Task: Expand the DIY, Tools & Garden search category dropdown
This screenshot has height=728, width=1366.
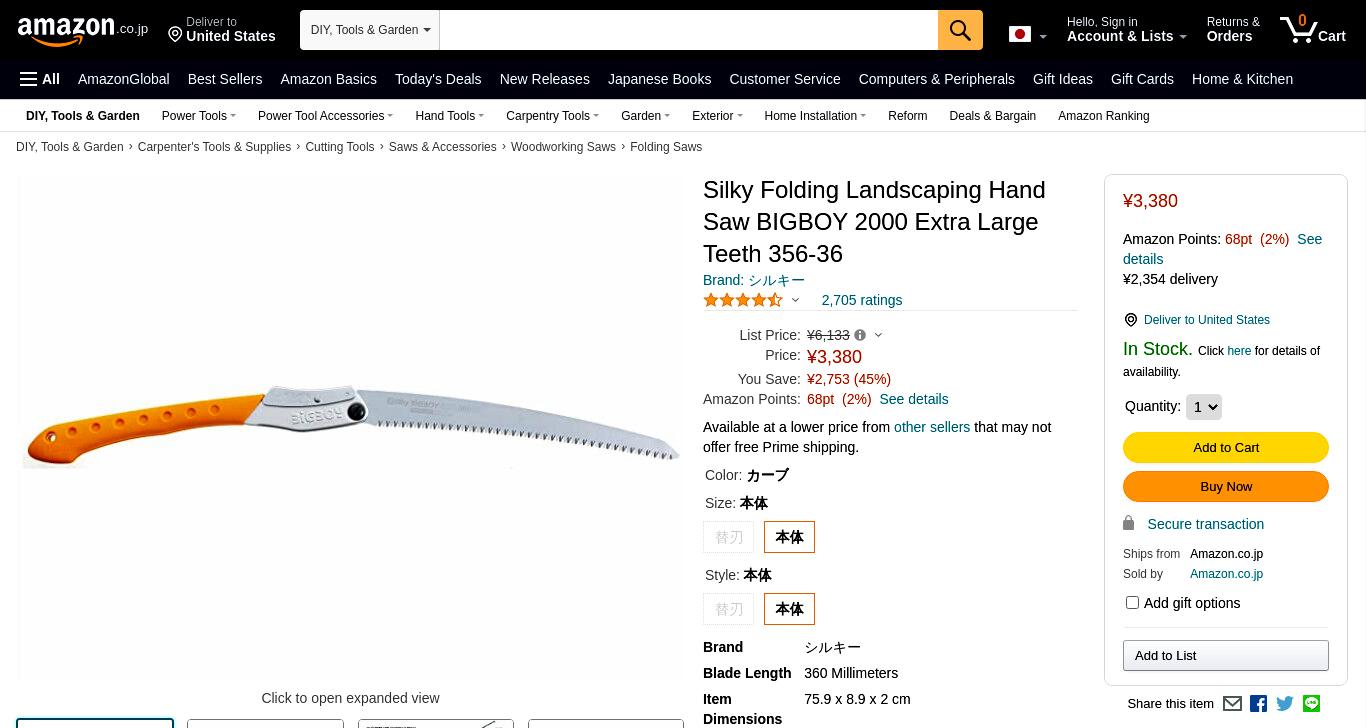Action: pyautogui.click(x=370, y=30)
